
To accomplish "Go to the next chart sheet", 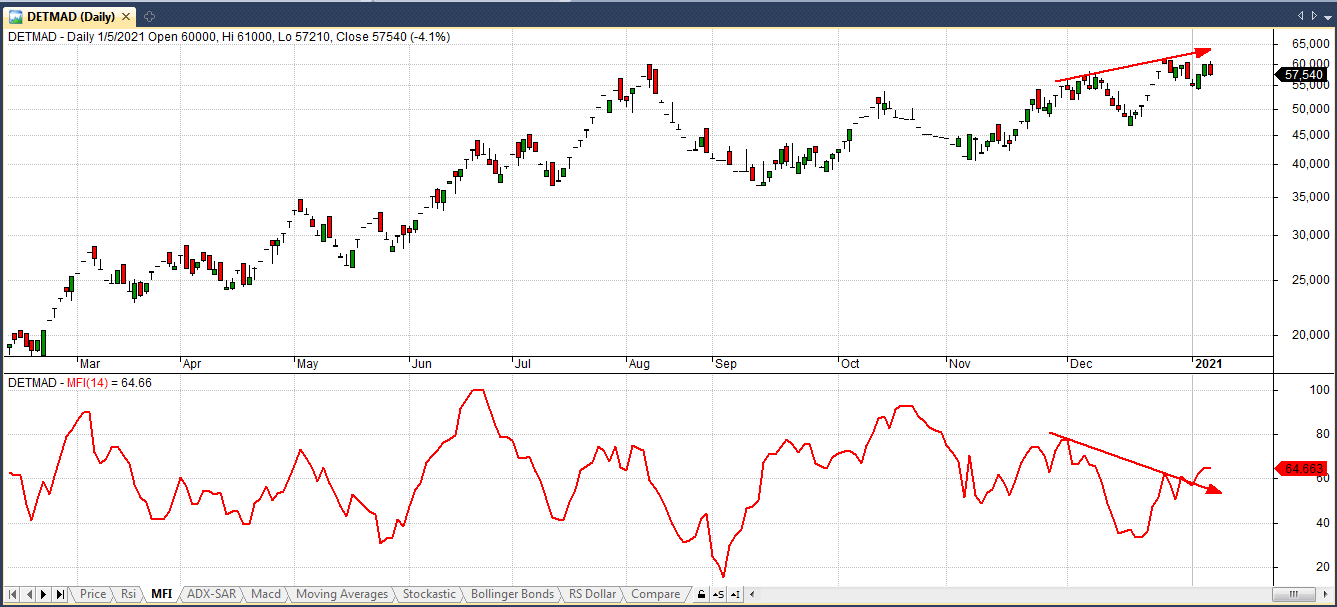I will tap(45, 595).
